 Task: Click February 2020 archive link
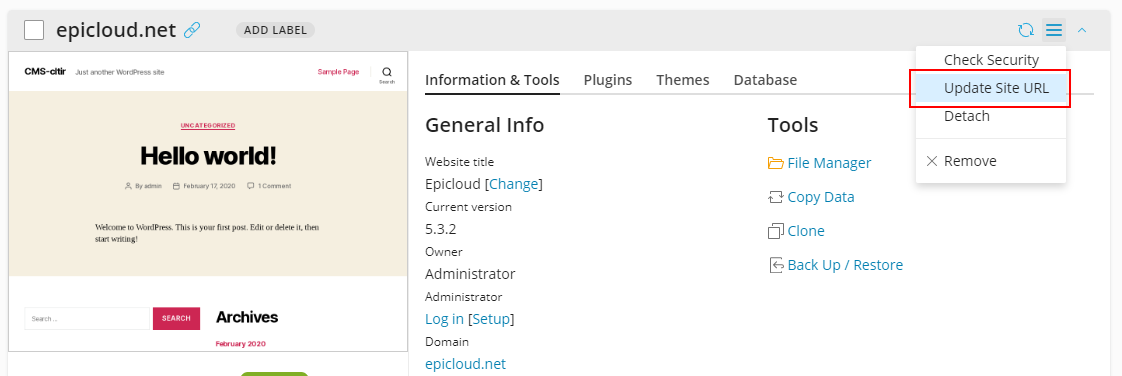[x=240, y=344]
